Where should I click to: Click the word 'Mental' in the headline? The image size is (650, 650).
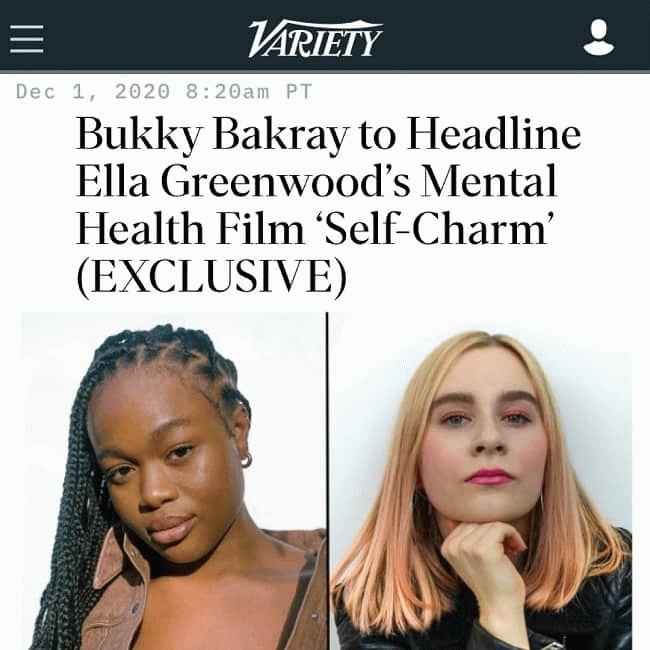pyautogui.click(x=488, y=181)
